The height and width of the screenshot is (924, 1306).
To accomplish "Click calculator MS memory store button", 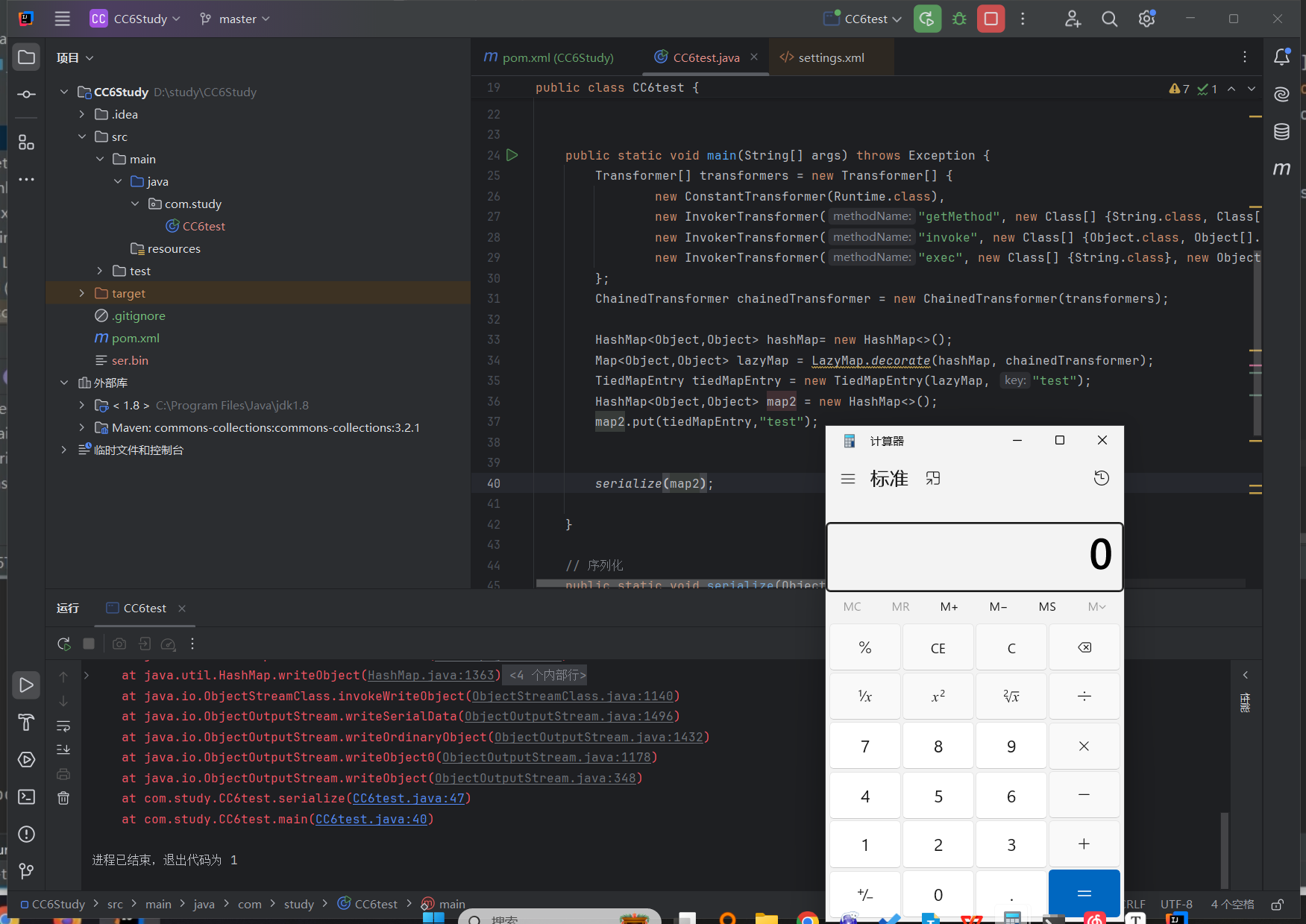I will click(1047, 606).
